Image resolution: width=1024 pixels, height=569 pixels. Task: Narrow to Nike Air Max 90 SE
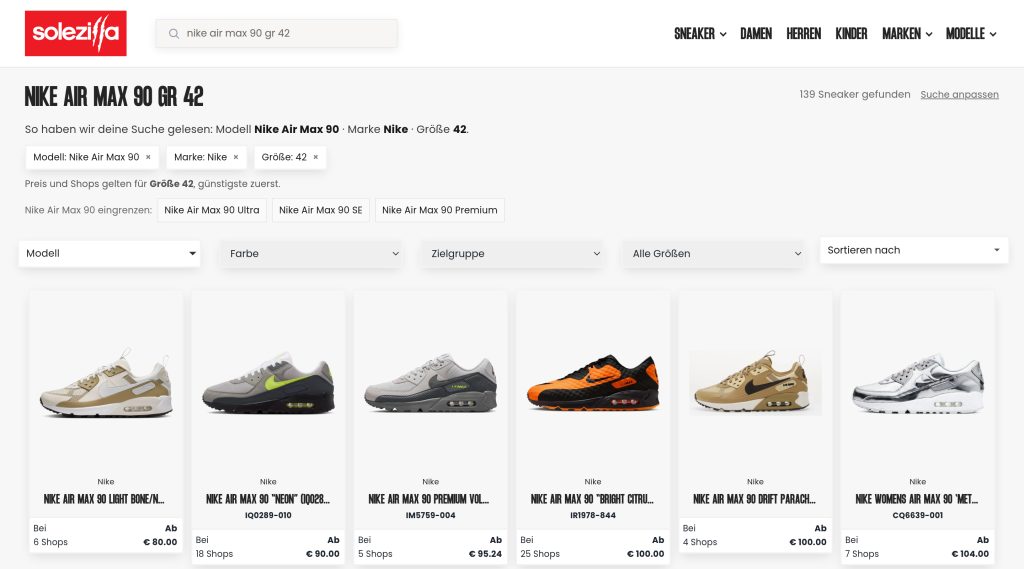tap(321, 210)
